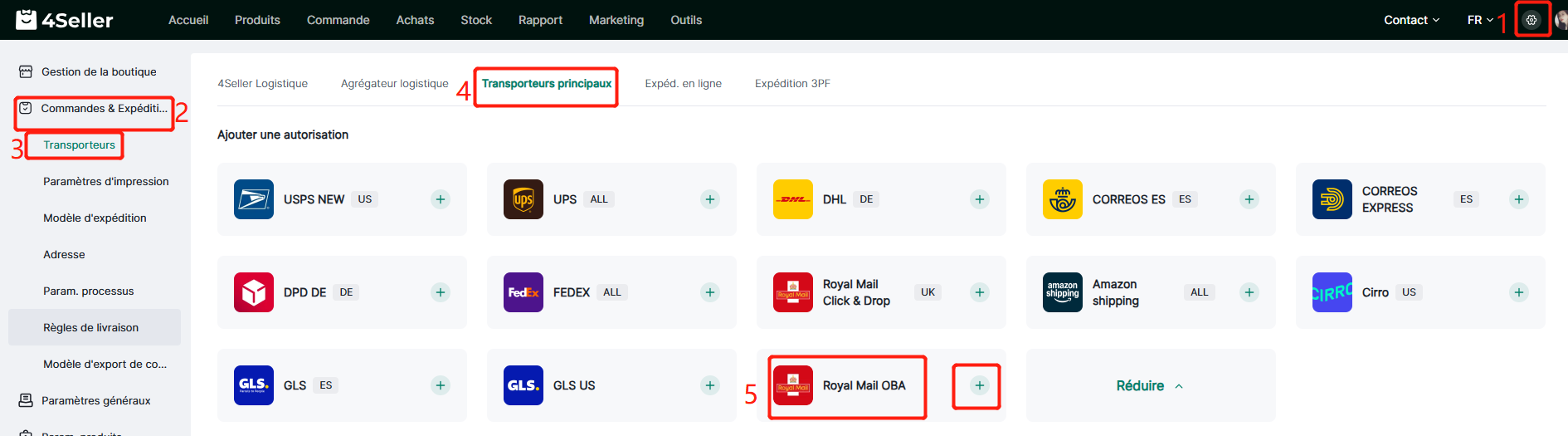This screenshot has width=1568, height=436.
Task: Click the plus icon for DPD DE
Action: pyautogui.click(x=441, y=292)
